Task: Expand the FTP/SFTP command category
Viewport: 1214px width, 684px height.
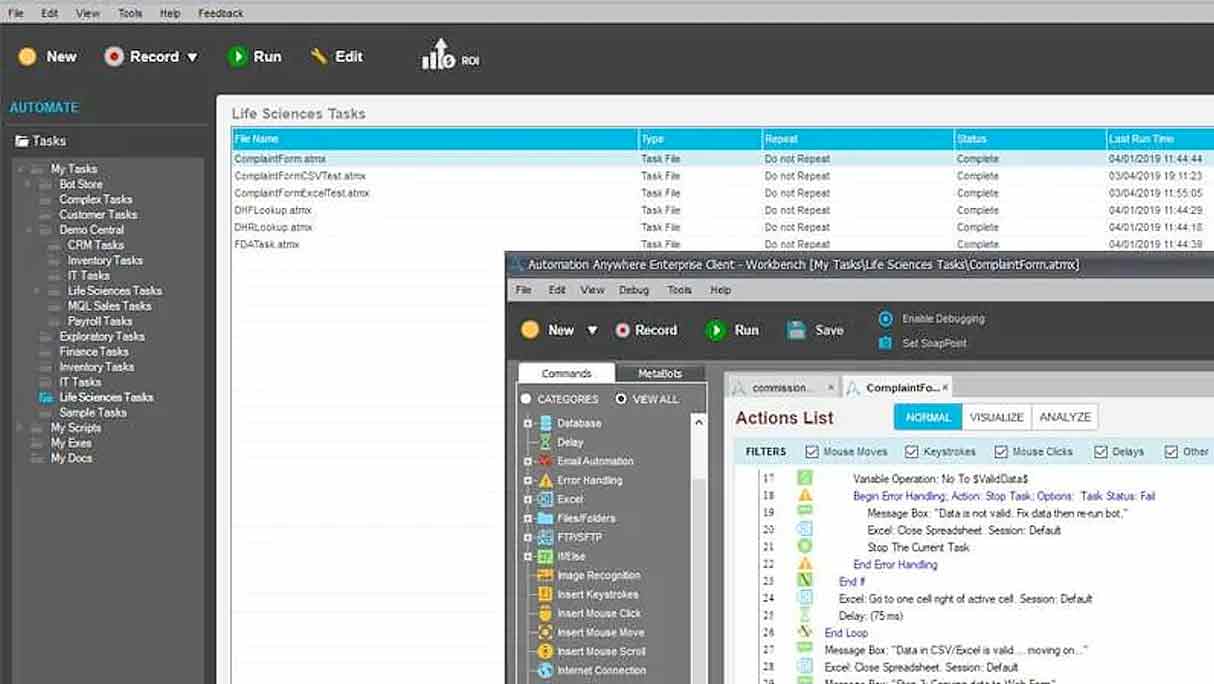Action: click(x=527, y=537)
